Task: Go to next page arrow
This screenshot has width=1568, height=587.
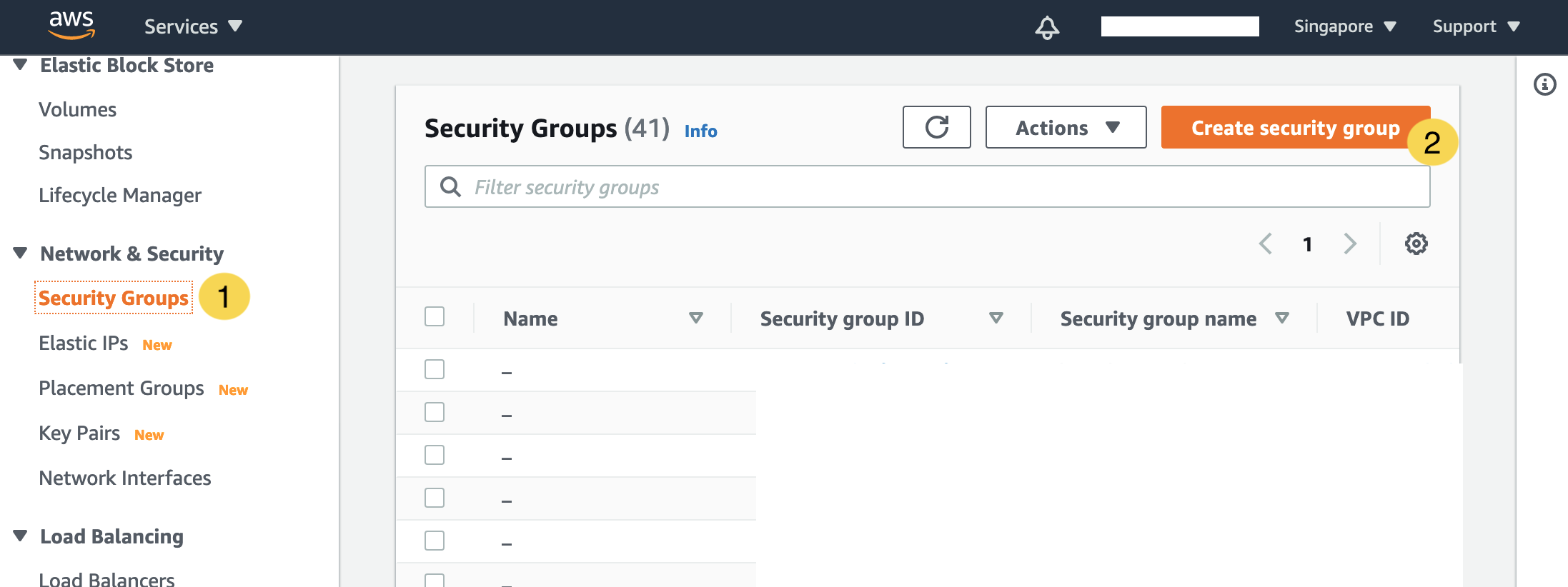Action: click(1349, 244)
